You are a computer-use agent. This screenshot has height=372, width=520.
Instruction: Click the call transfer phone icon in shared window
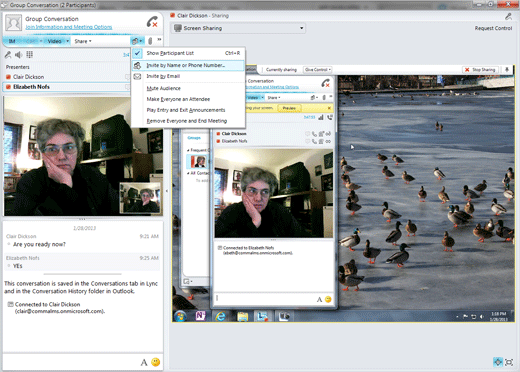point(329,117)
